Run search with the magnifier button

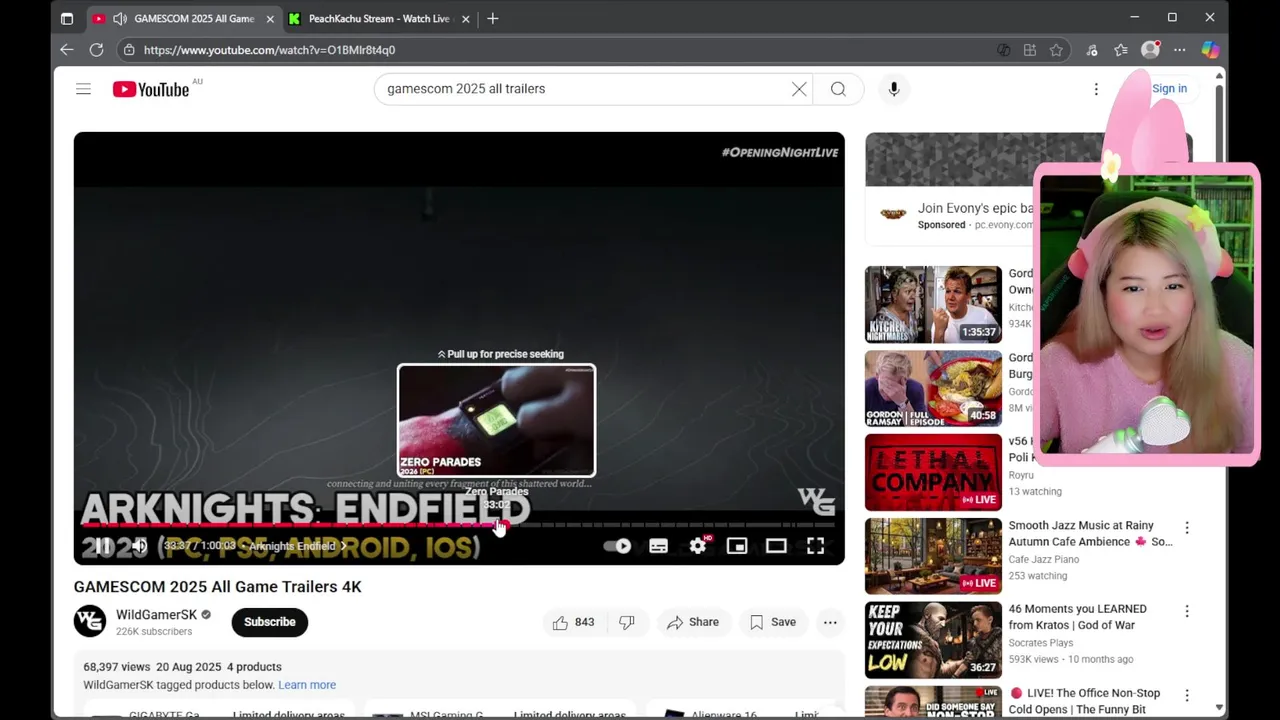point(838,89)
